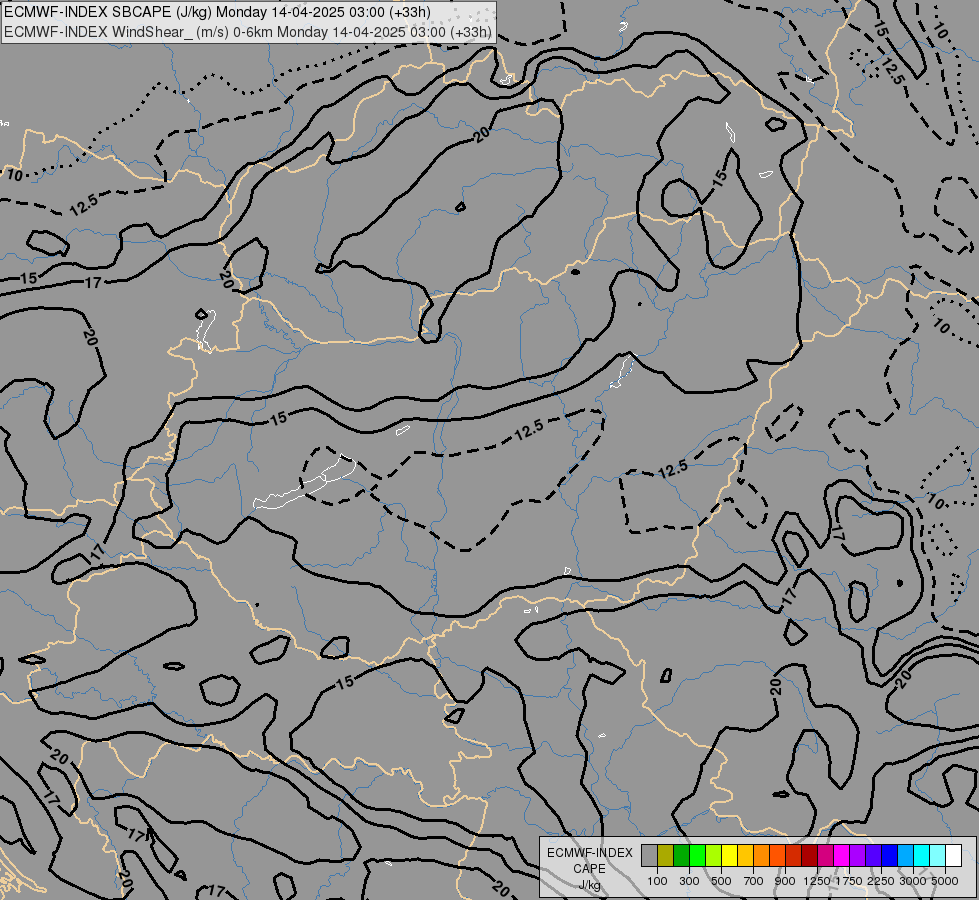Select the olive legend color box
979x900 pixels.
(x=665, y=855)
